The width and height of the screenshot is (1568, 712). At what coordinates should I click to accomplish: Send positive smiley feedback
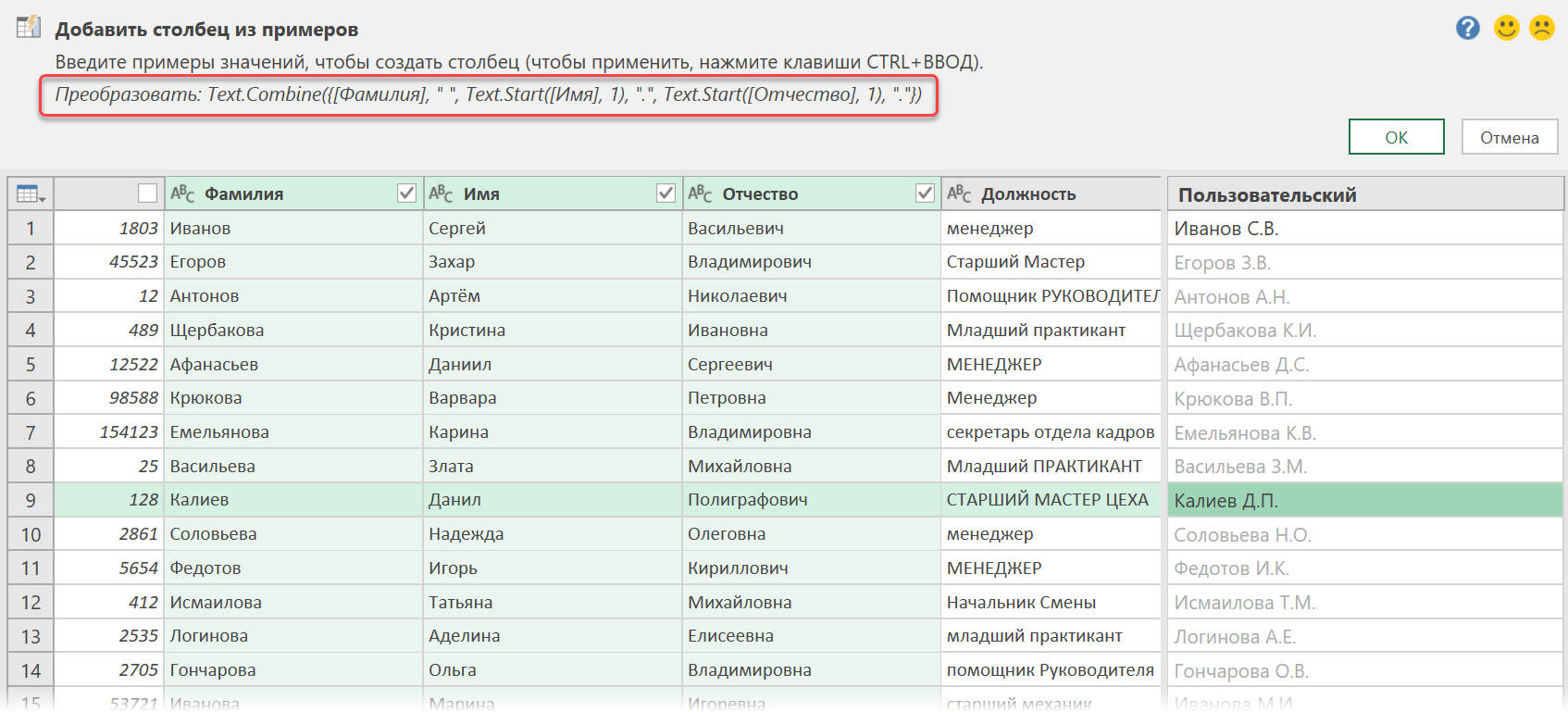pyautogui.click(x=1506, y=28)
